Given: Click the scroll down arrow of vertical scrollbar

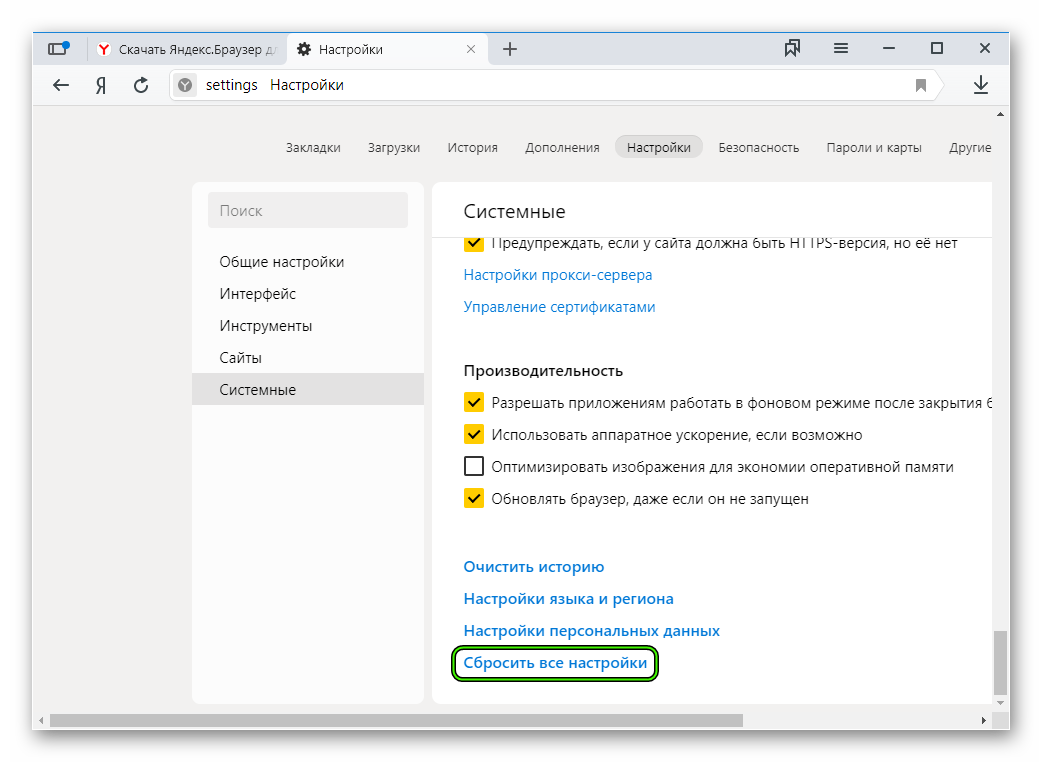Looking at the screenshot, I should pos(1000,702).
